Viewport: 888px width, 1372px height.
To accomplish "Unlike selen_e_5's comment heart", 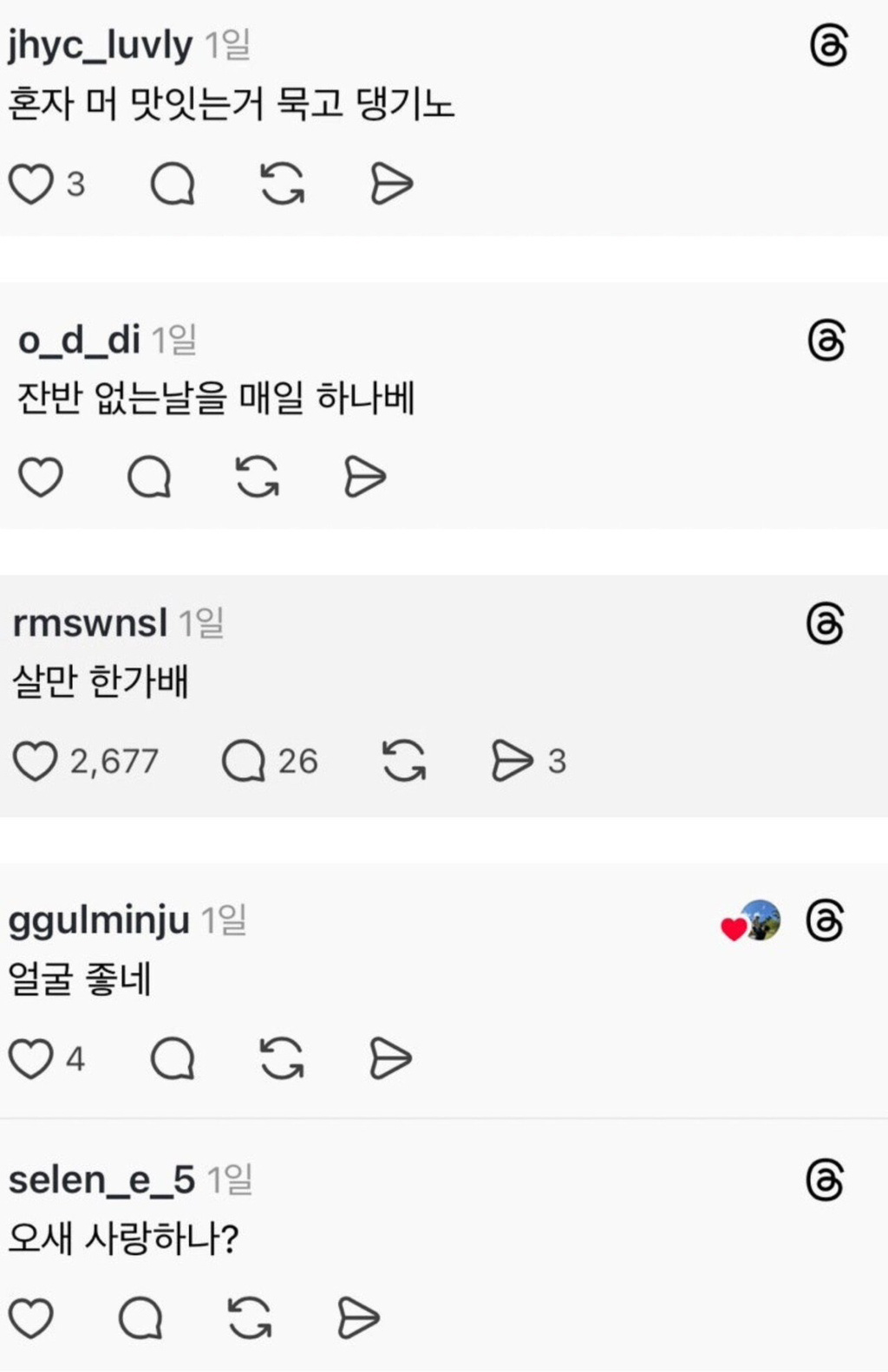I will [x=35, y=1318].
